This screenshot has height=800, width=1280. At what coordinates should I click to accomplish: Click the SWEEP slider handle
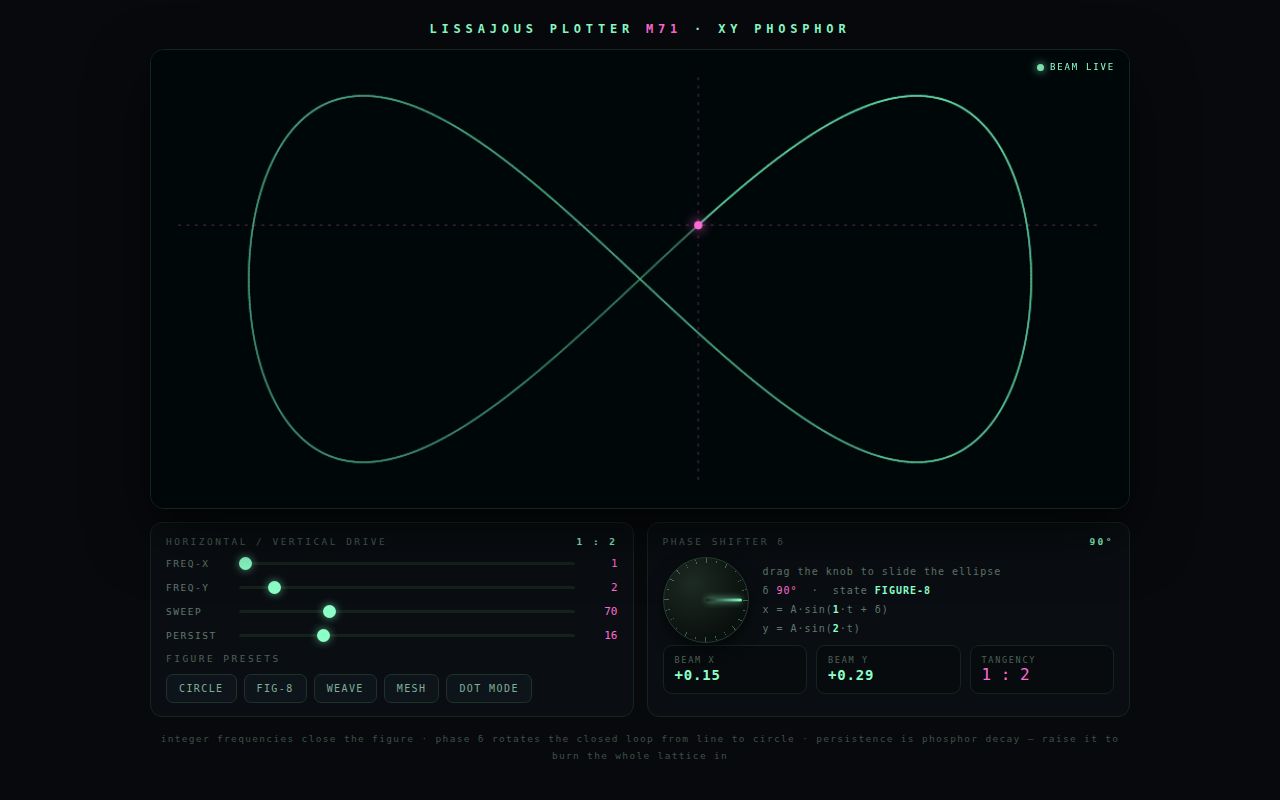tap(329, 611)
